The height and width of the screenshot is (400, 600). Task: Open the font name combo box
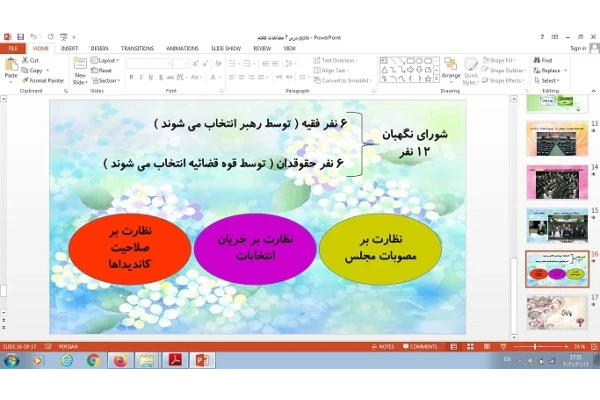click(149, 64)
